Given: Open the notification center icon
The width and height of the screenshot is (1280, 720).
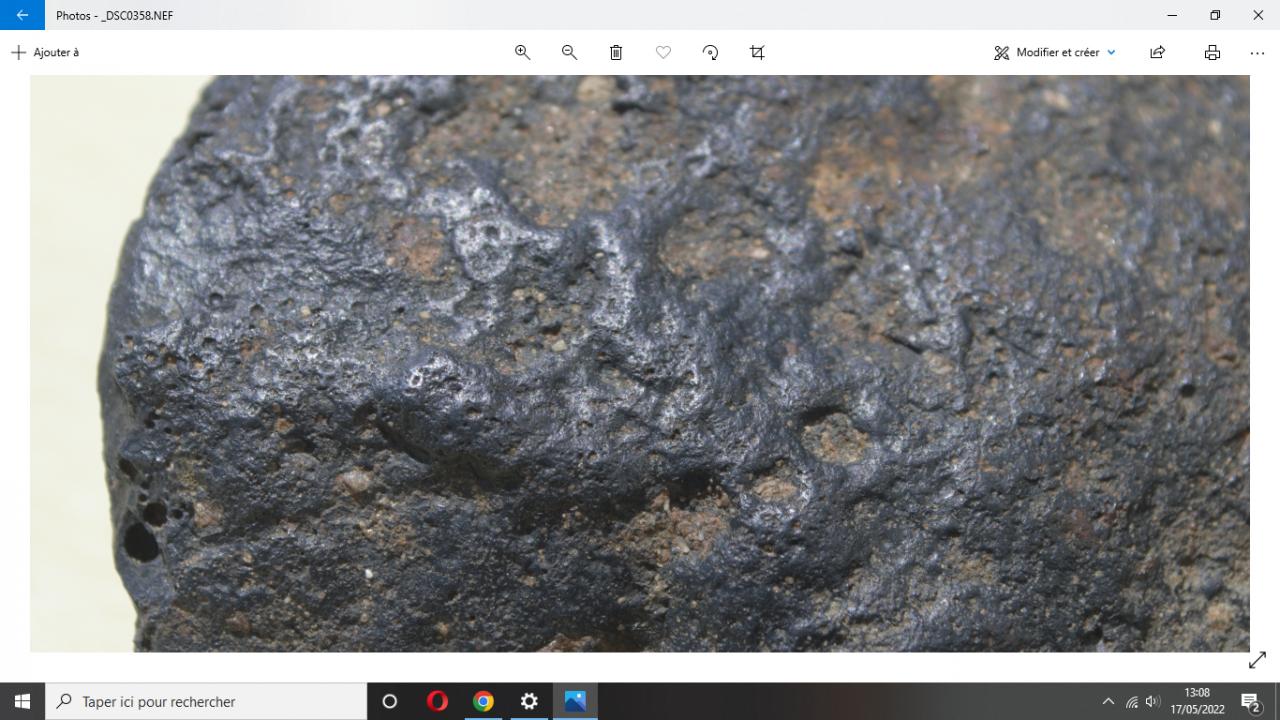Looking at the screenshot, I should tap(1250, 701).
